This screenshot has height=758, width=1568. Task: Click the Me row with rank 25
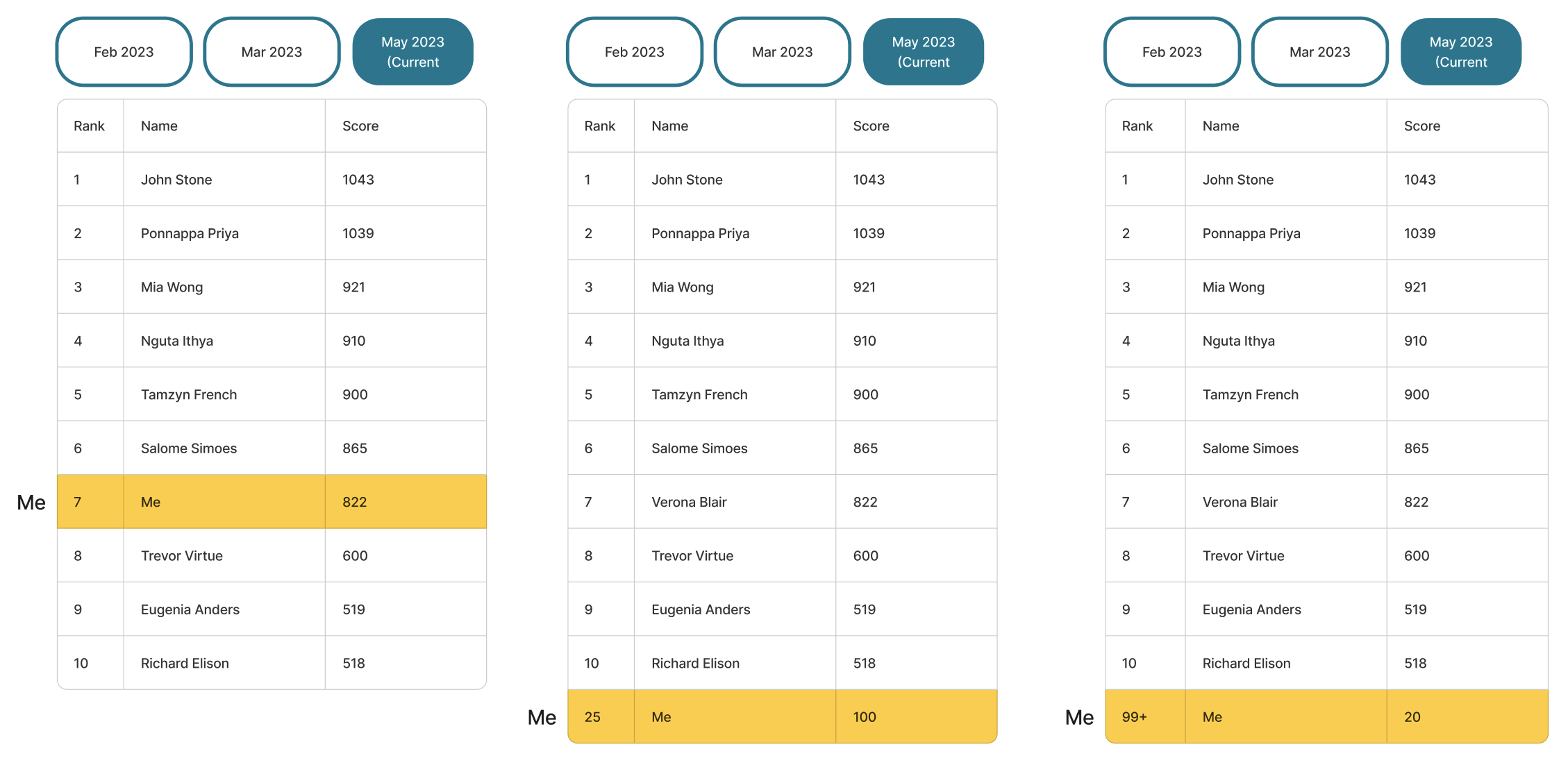pyautogui.click(x=781, y=716)
